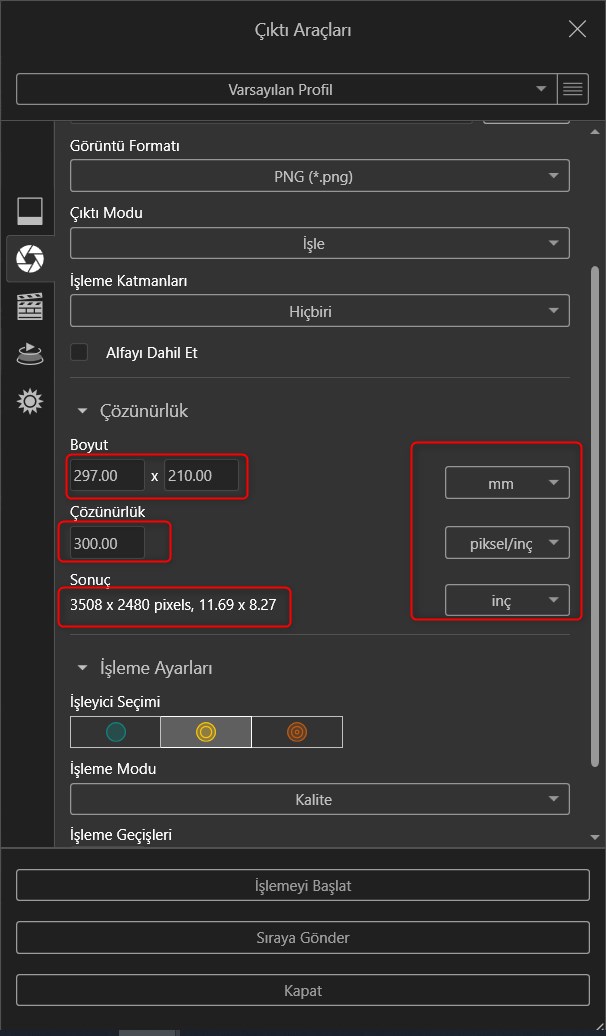Select the yellow circle renderer option

(205, 732)
